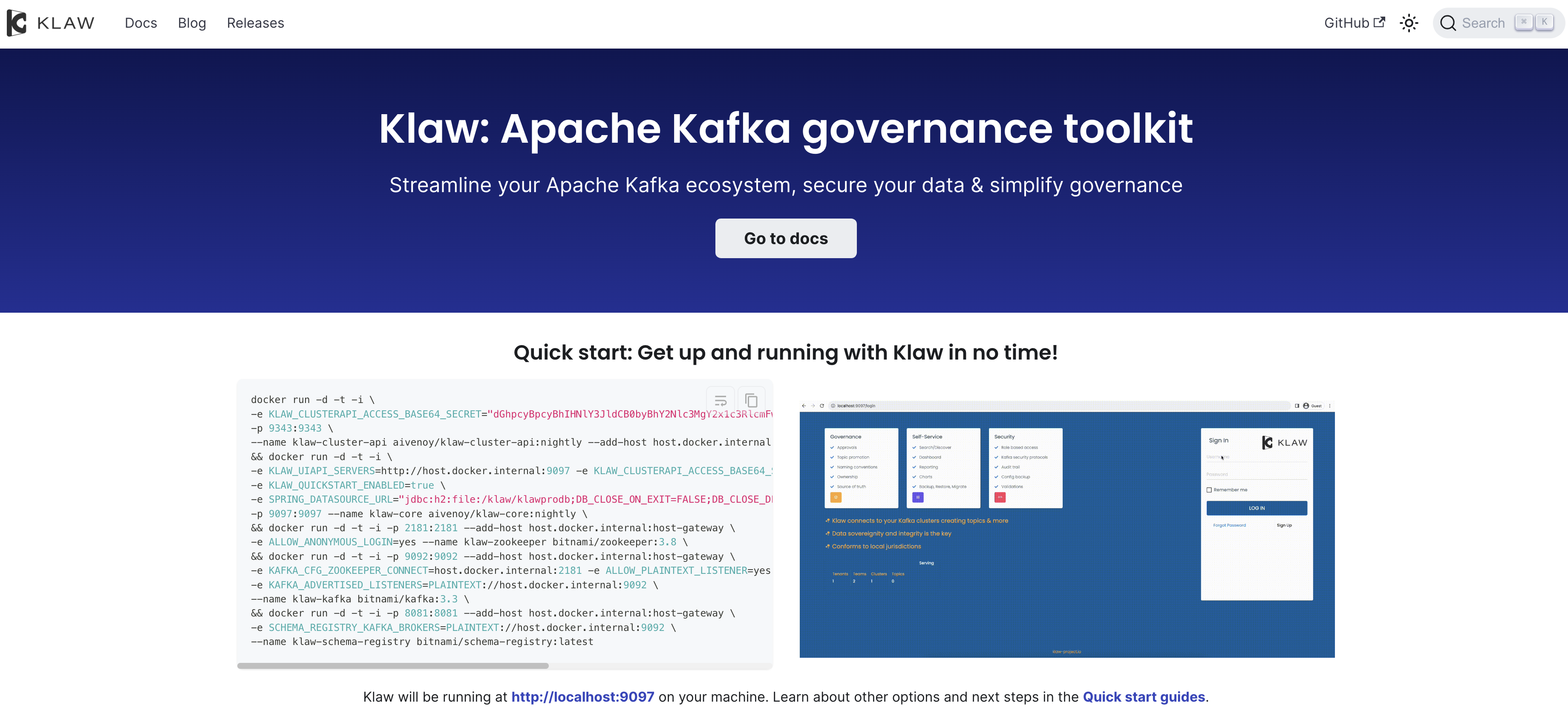Click the magnifier icon in Search

[1447, 23]
